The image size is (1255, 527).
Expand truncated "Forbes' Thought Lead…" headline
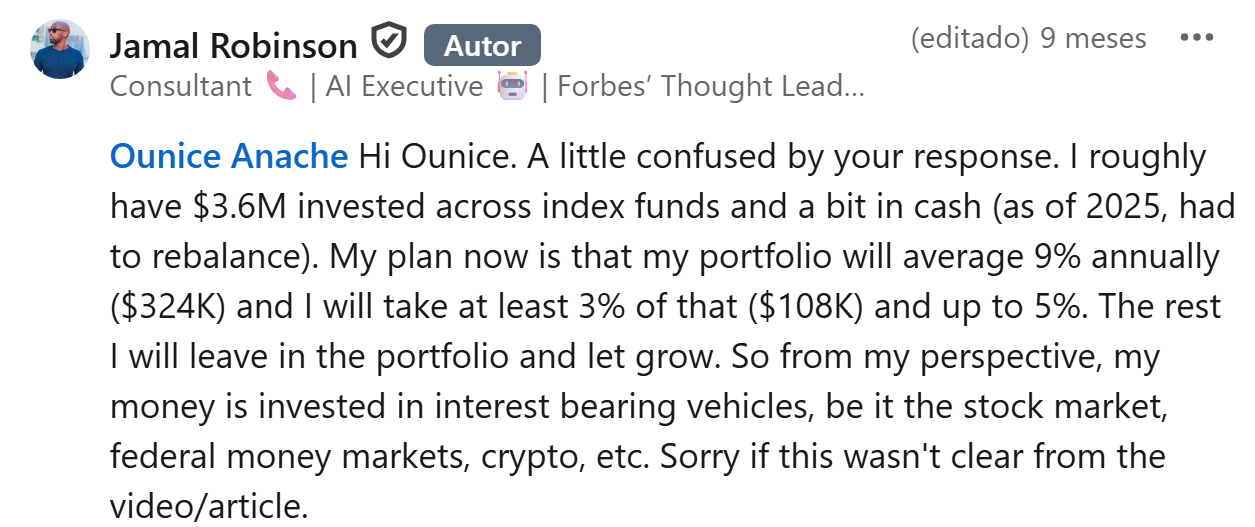point(710,87)
